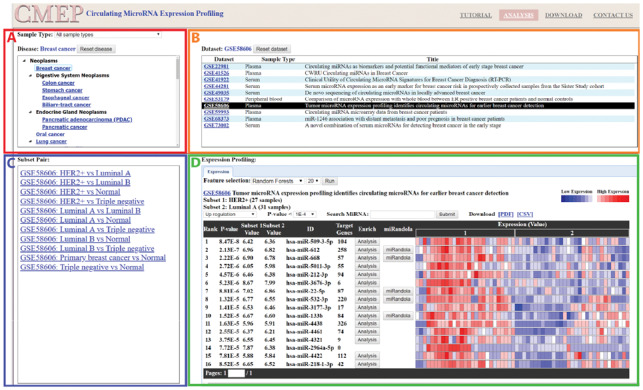This screenshot has height=390, width=643.
Task: Select subset pair HER2+ vs Luminal B
Action: [75, 182]
